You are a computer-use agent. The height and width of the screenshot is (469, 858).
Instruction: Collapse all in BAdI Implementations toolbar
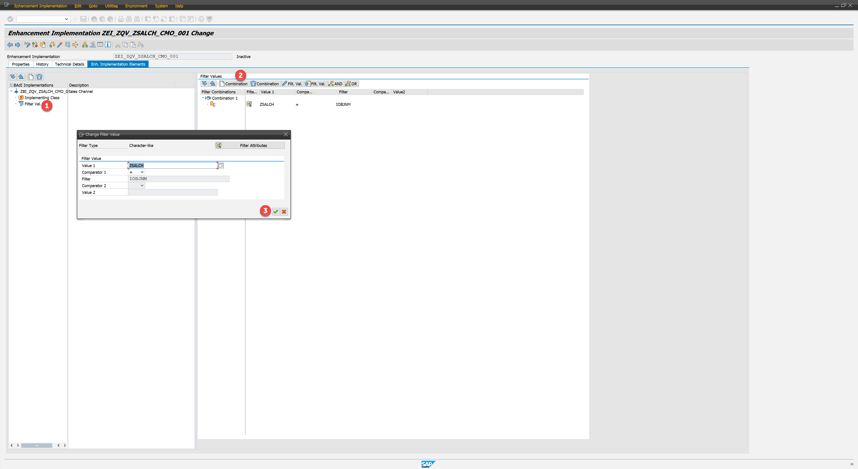(x=21, y=77)
